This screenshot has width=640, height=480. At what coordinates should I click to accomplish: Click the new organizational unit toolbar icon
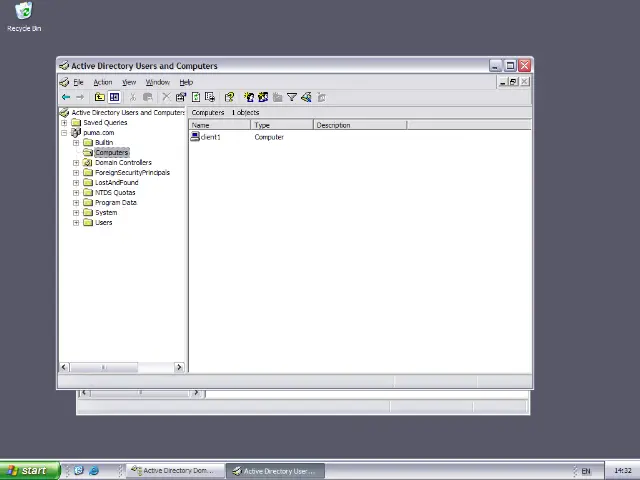click(278, 97)
